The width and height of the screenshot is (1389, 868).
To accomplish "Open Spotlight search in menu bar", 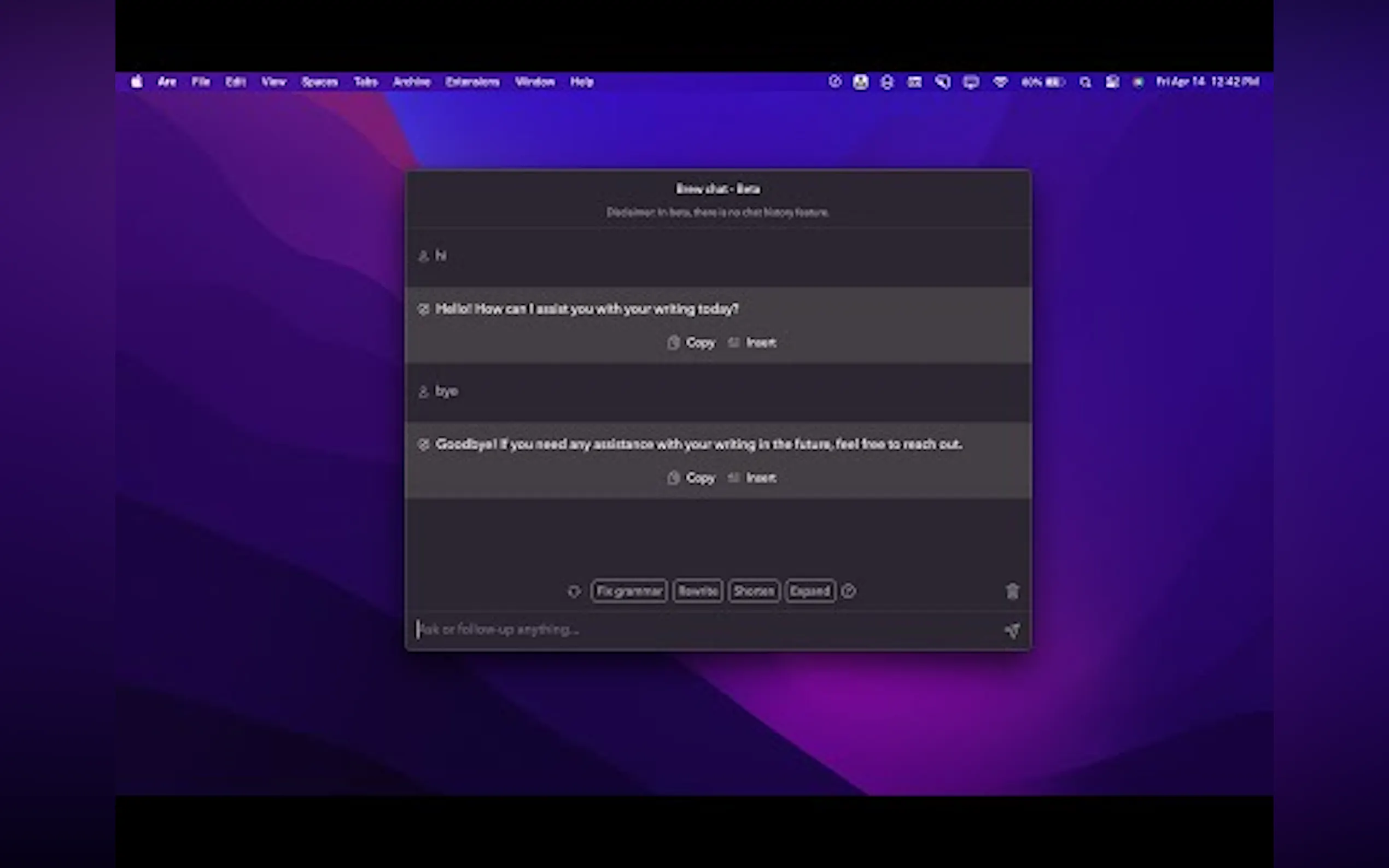I will 1084,82.
